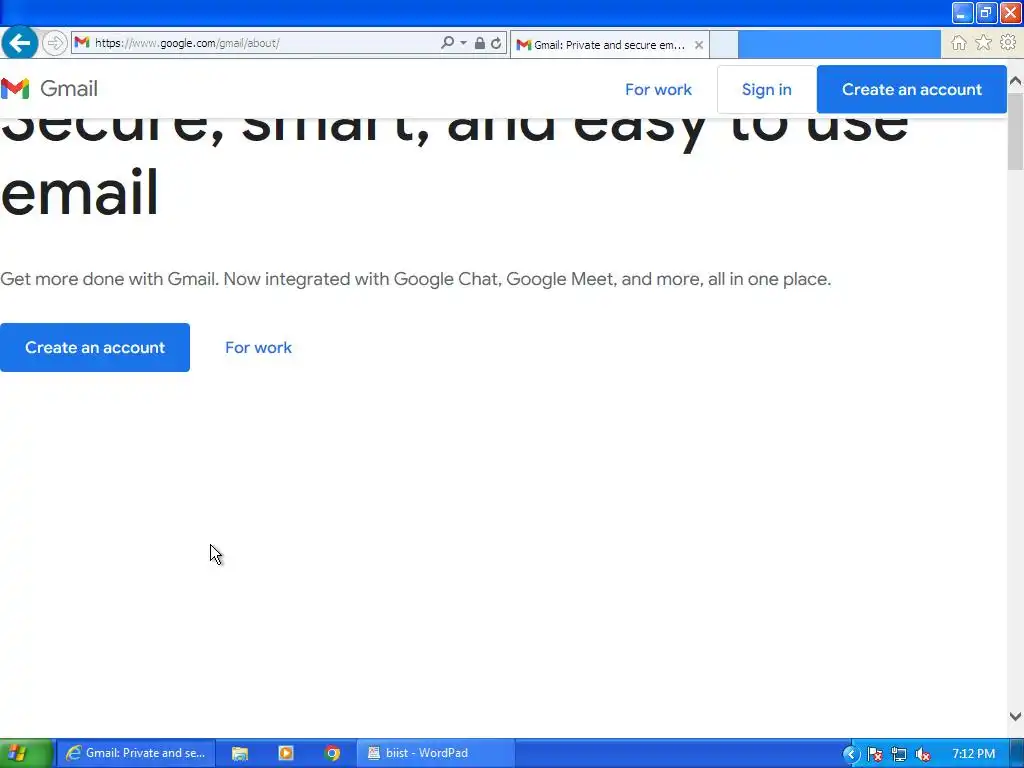
Task: Click the Gmail favicon in address bar
Action: coord(82,42)
